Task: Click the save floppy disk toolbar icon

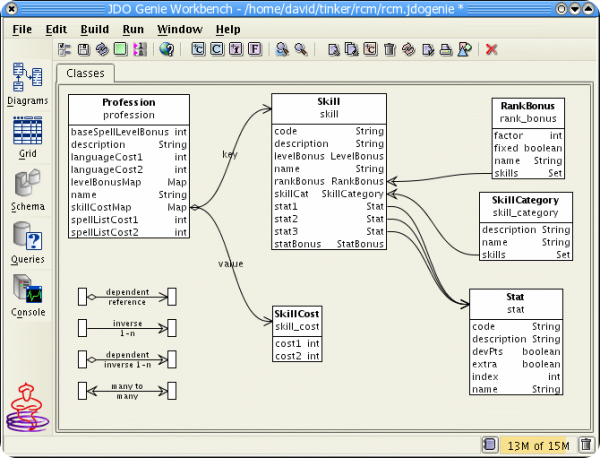Action: [83, 49]
